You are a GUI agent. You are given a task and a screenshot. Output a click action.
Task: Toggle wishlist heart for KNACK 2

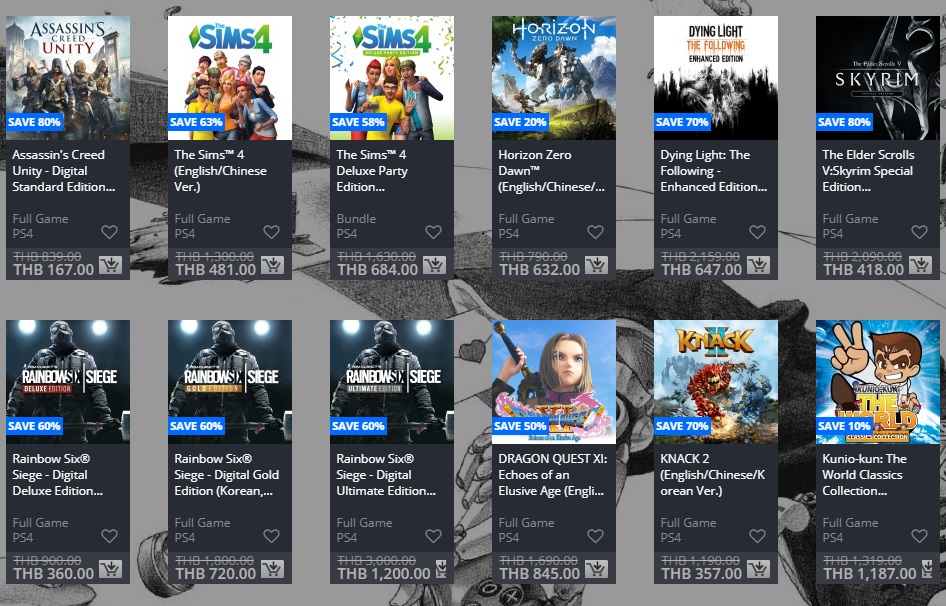click(757, 536)
